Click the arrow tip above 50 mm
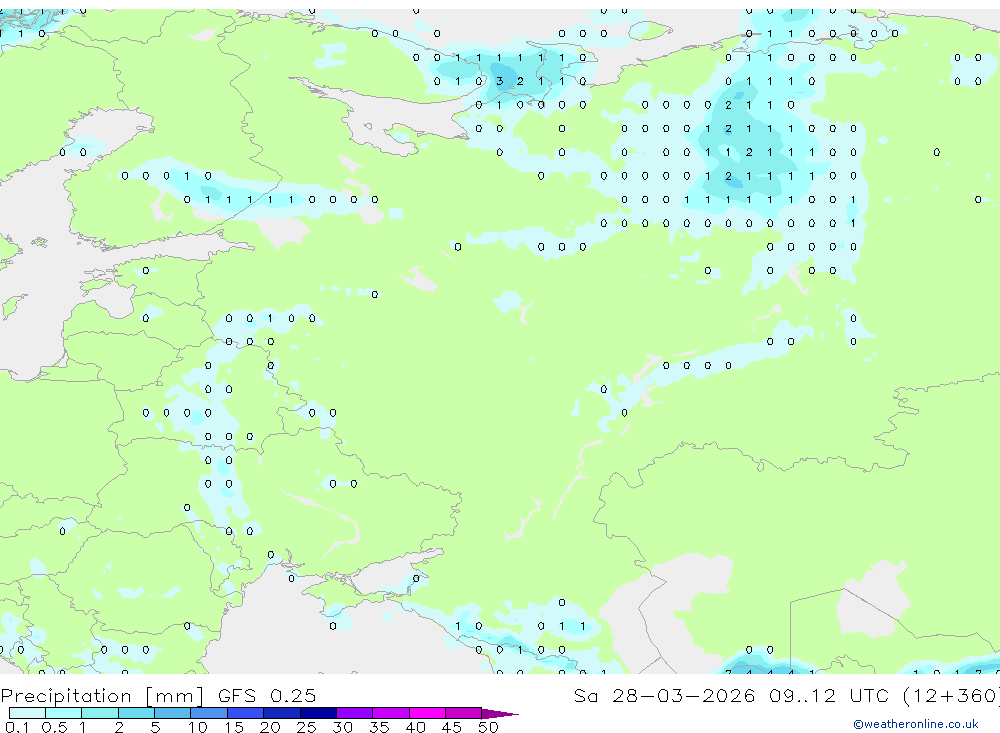The height and width of the screenshot is (733, 1000). [501, 714]
